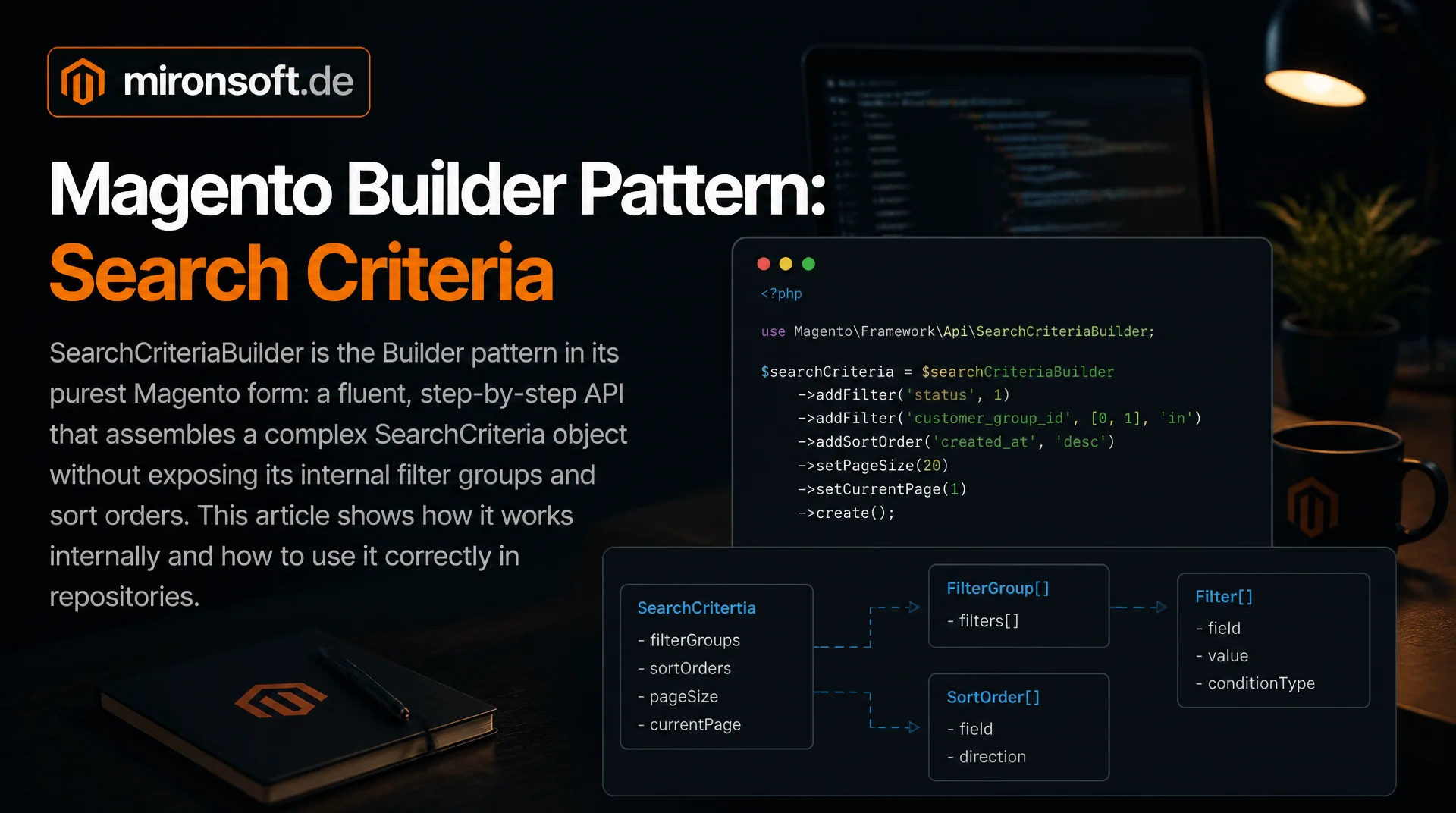Click the addSortOrder('created_at', 'desc') line
1456x813 pixels.
pyautogui.click(x=956, y=442)
